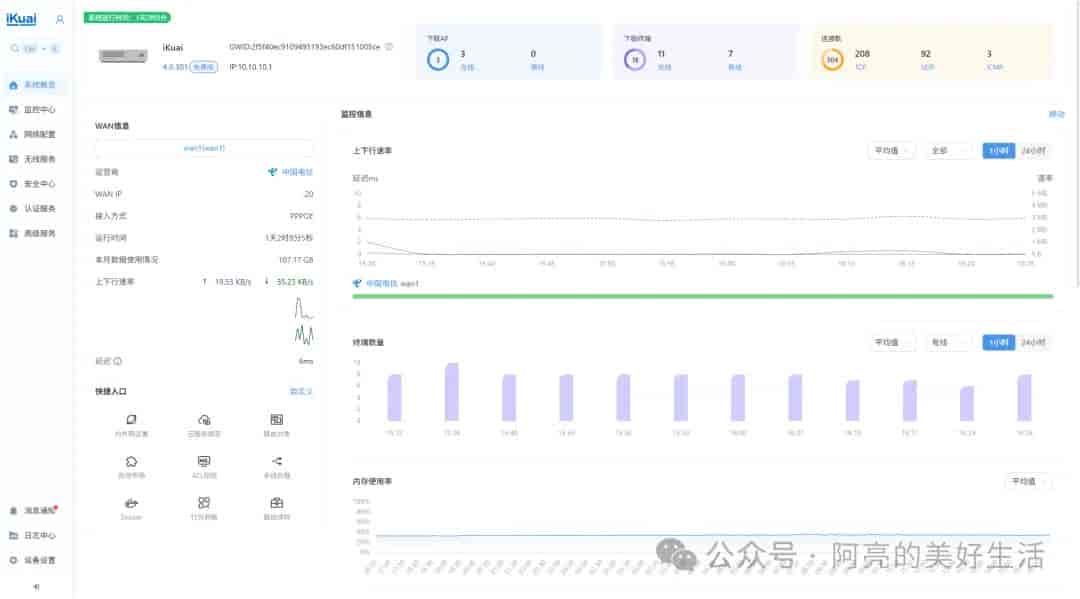This screenshot has width=1080, height=599.
Task: Click the tallest bar in the 终端数量 chart
Action: click(452, 392)
